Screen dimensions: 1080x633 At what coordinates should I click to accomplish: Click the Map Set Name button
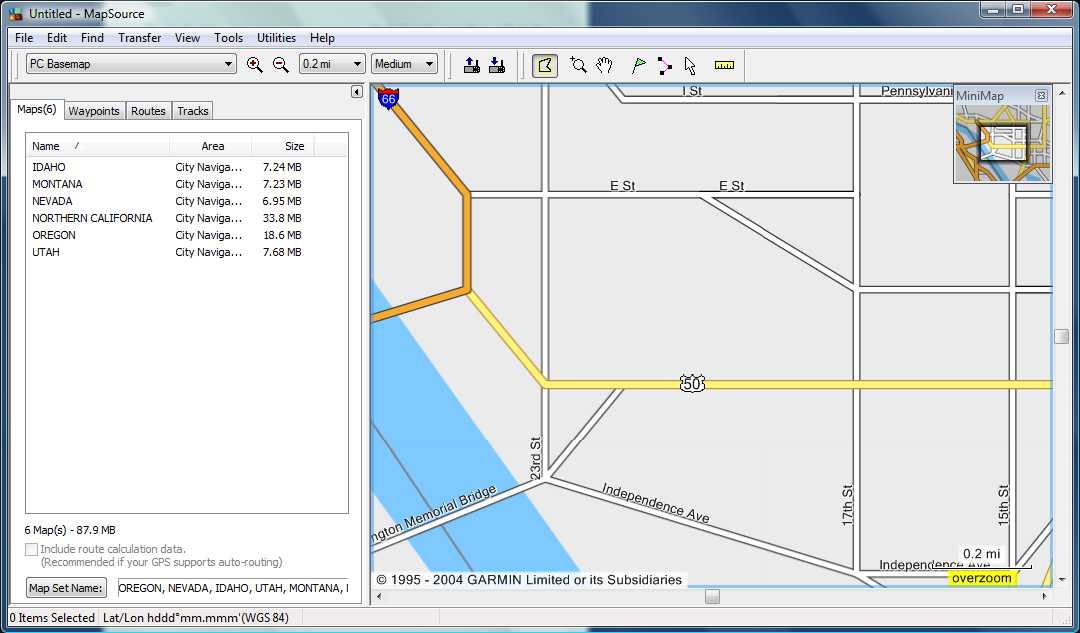pos(66,588)
